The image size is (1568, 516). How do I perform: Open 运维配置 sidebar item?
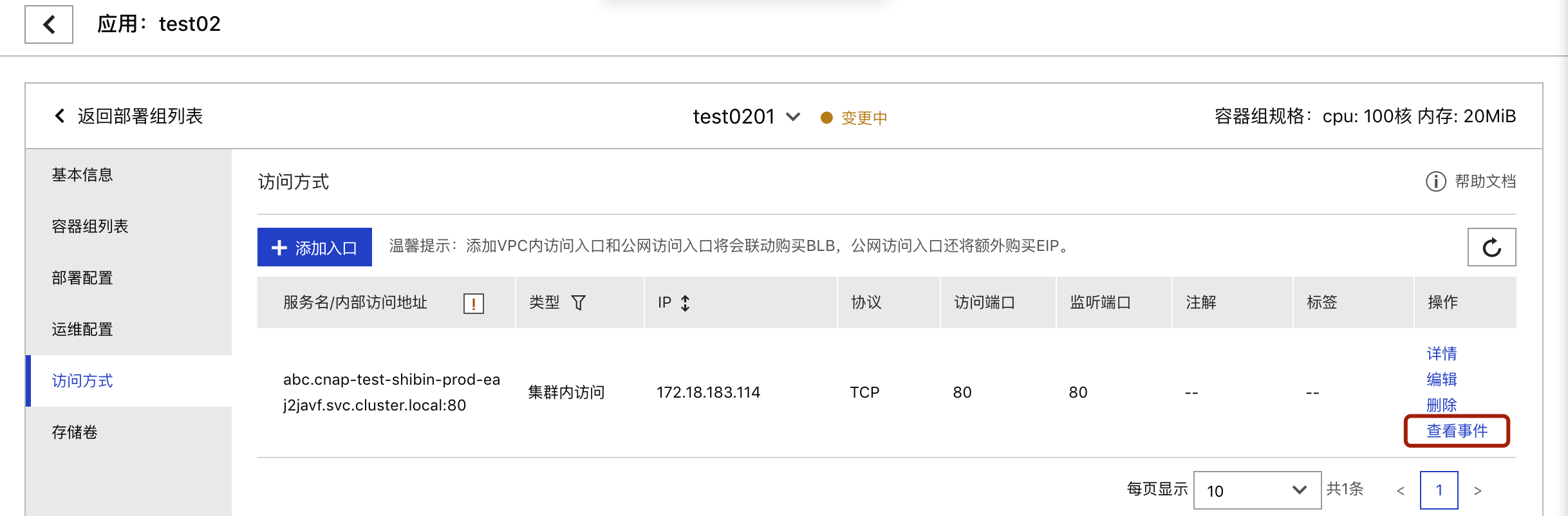82,329
